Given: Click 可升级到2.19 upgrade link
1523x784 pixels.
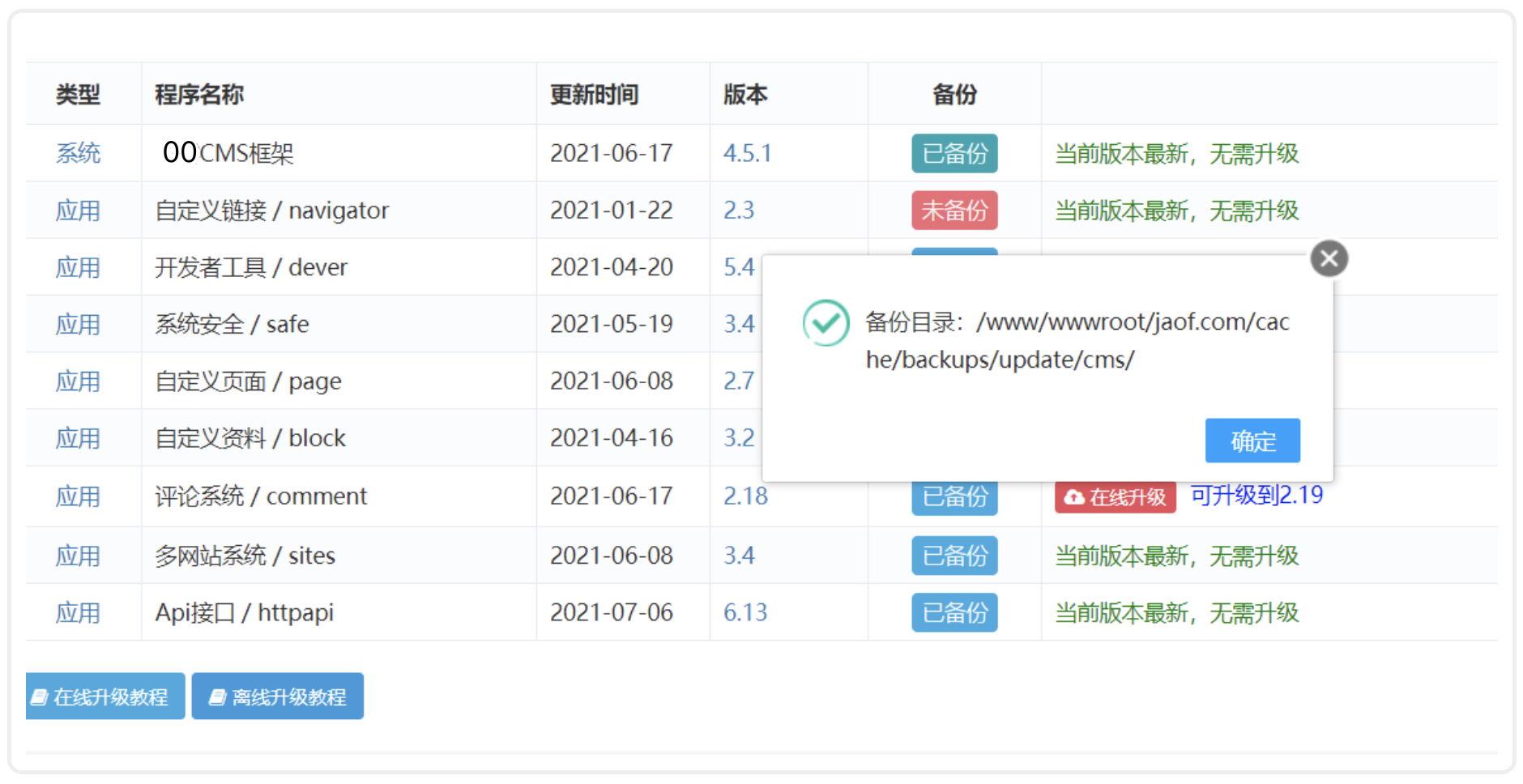Looking at the screenshot, I should click(1256, 495).
